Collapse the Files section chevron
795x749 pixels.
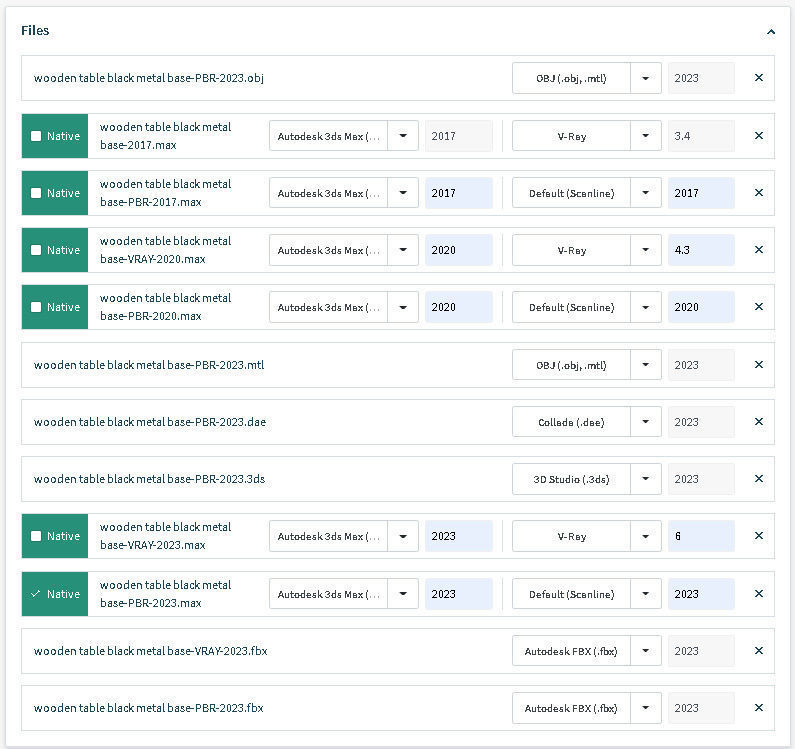pyautogui.click(x=771, y=32)
